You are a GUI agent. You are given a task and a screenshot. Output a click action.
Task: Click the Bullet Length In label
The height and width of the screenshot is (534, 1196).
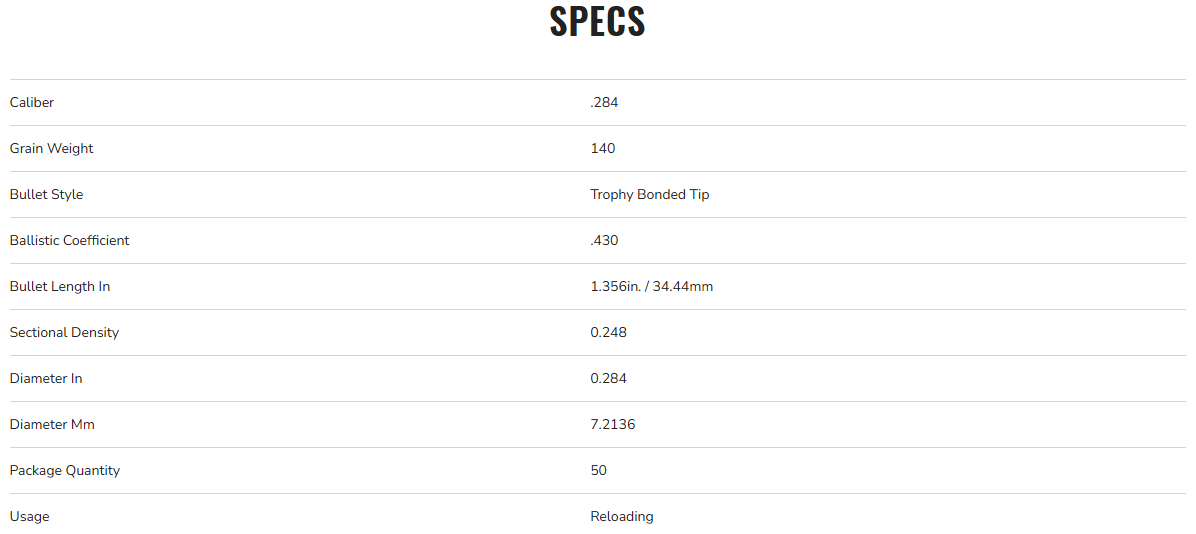[x=60, y=286]
